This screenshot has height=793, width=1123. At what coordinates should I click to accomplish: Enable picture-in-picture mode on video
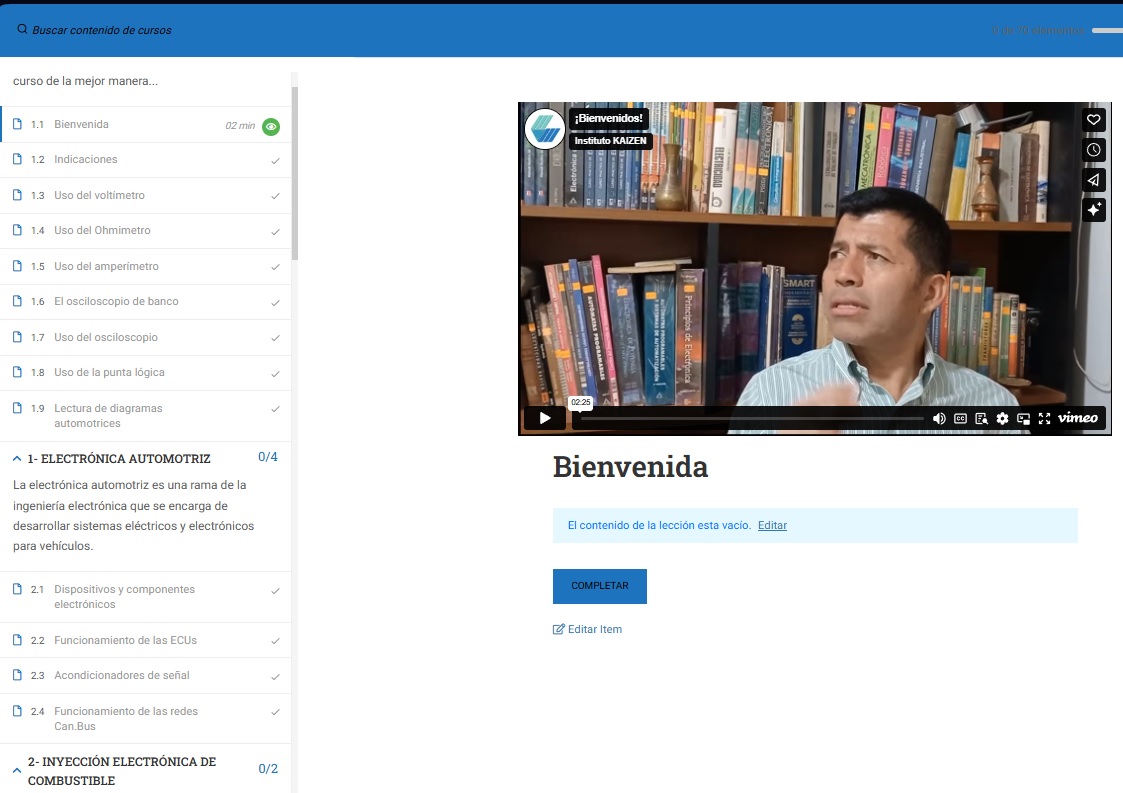coord(1023,419)
